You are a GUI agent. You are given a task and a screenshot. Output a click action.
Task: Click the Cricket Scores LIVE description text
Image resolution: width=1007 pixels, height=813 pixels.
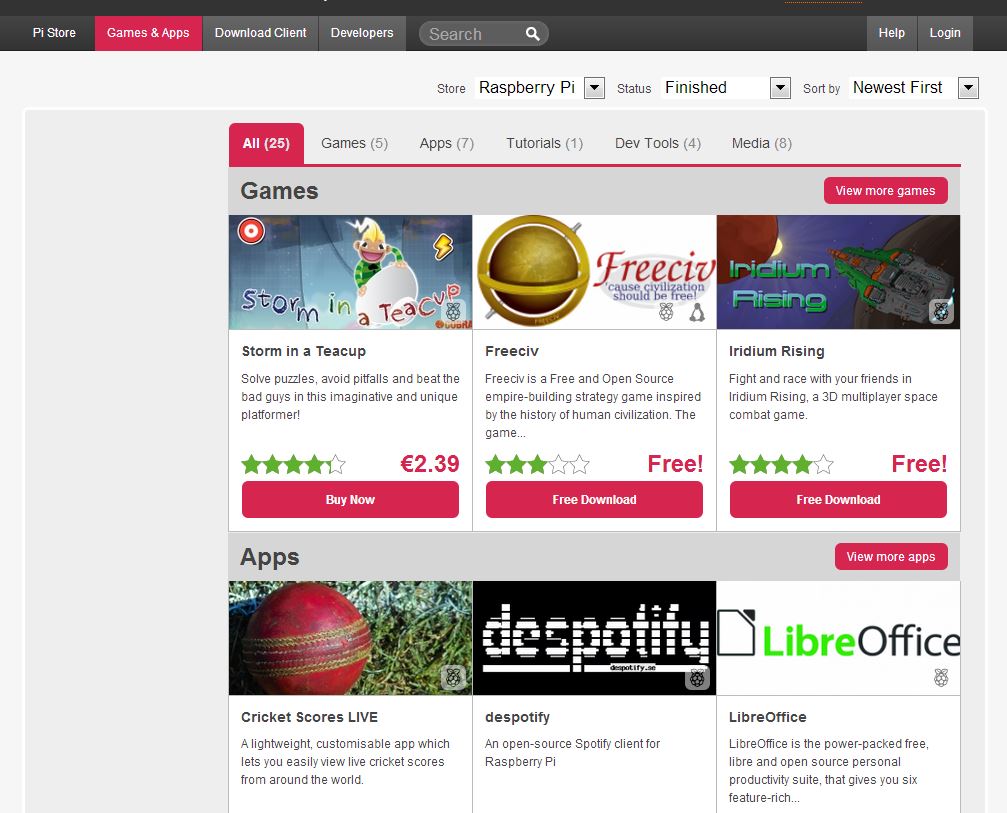[x=346, y=762]
